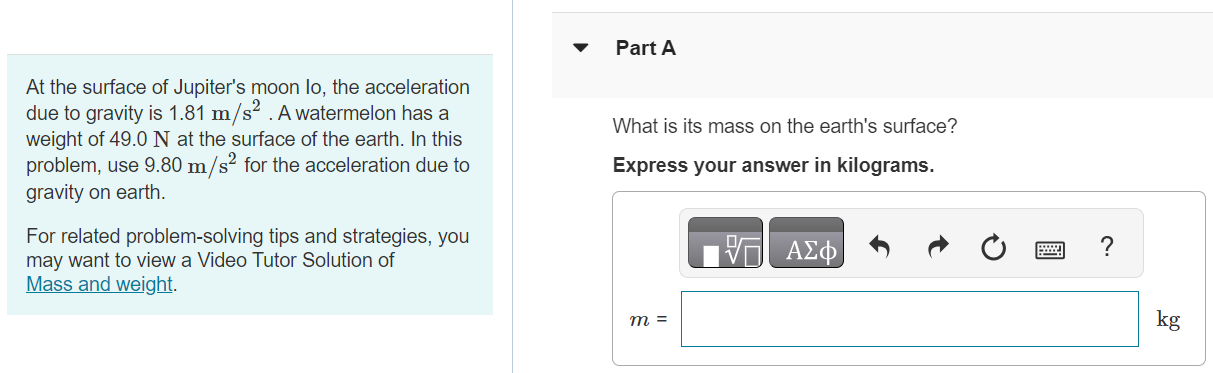Click the kg unit label
The width and height of the screenshot is (1213, 373).
point(1167,320)
